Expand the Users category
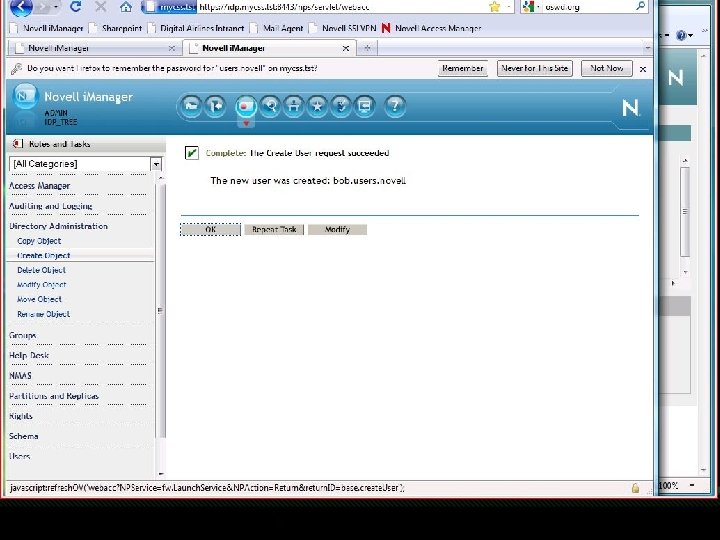This screenshot has height=540, width=720. pos(19,456)
